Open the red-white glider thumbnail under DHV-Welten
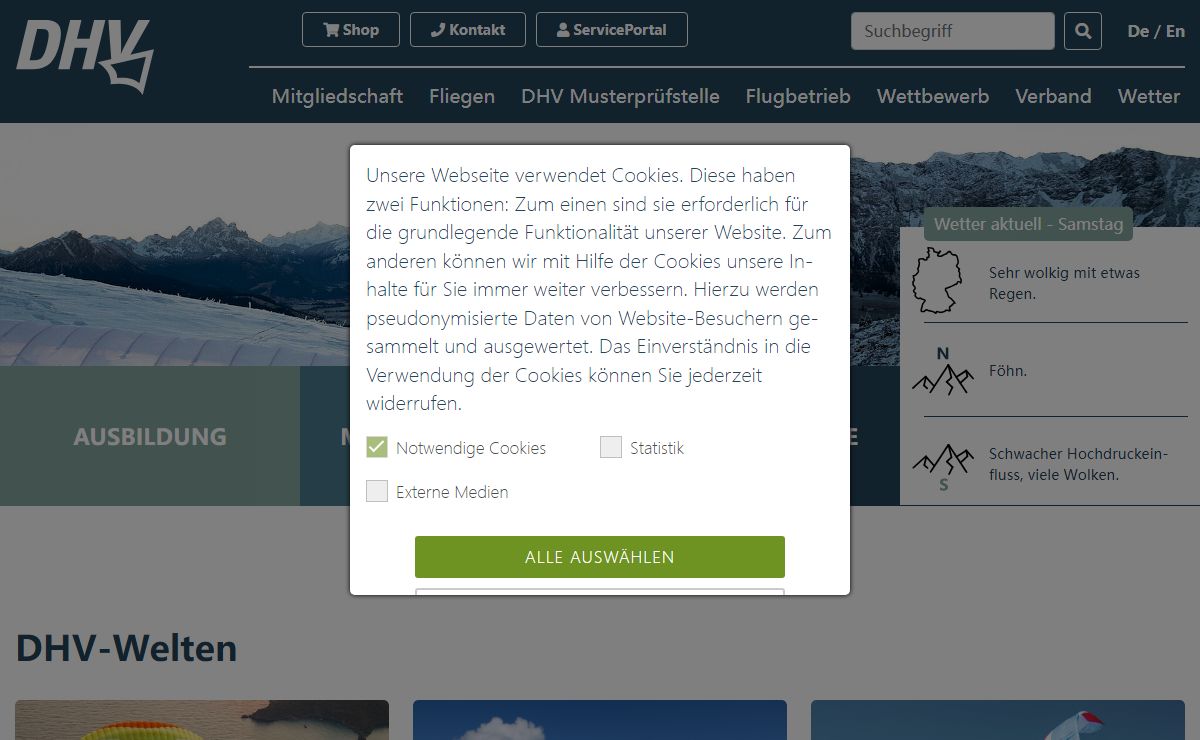The height and width of the screenshot is (740, 1200). point(998,720)
